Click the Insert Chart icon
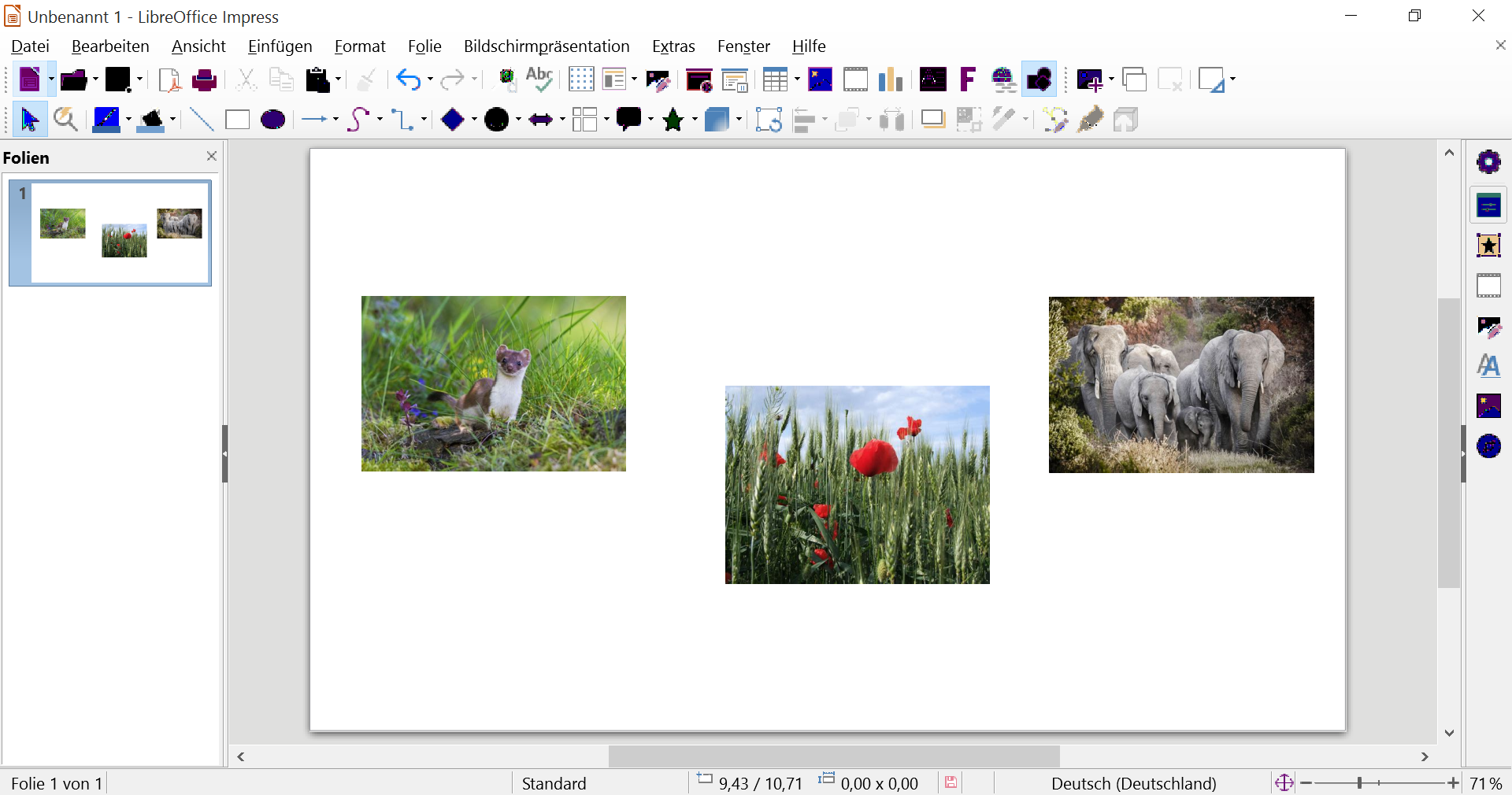1512x795 pixels. click(891, 79)
